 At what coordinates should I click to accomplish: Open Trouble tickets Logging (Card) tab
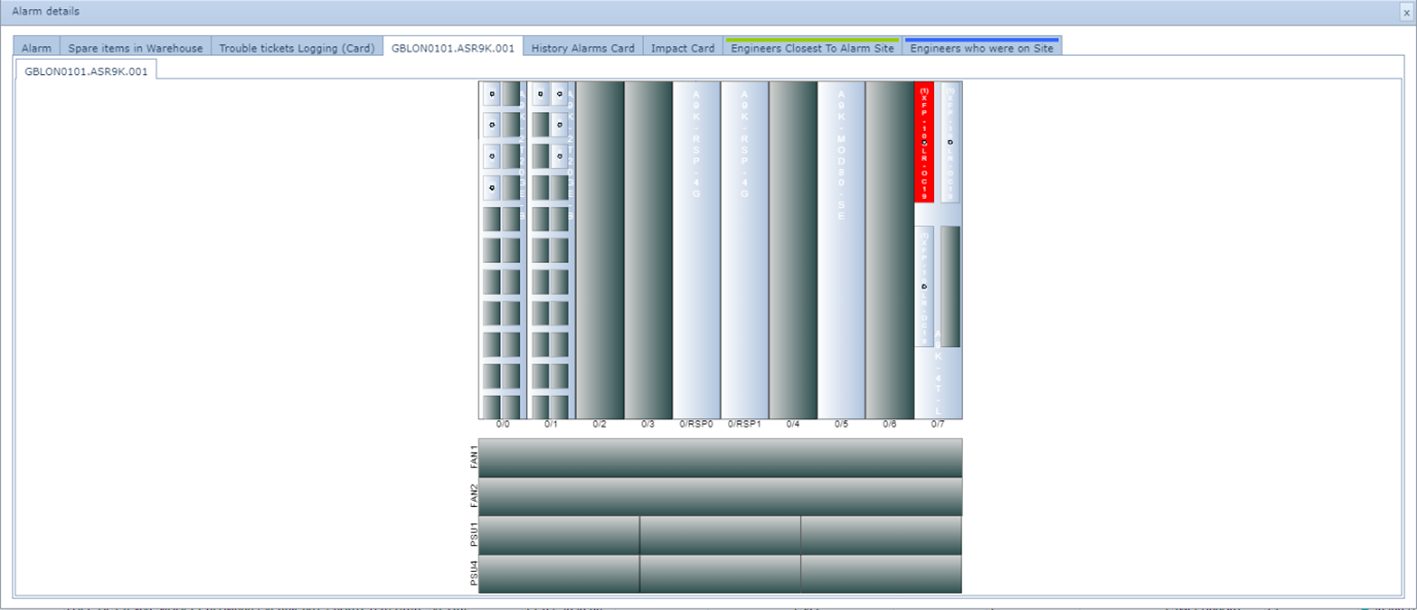297,48
